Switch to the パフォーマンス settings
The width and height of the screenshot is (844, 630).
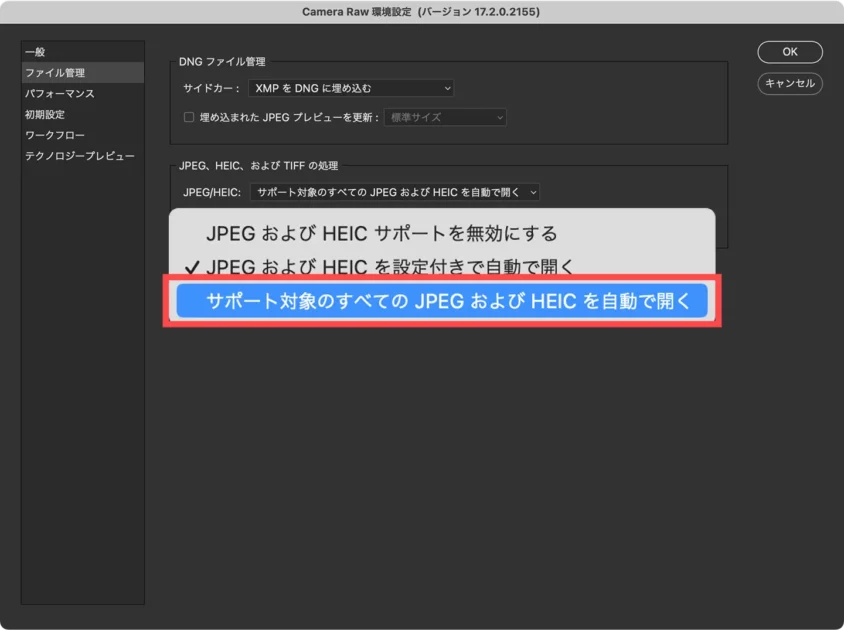click(60, 94)
